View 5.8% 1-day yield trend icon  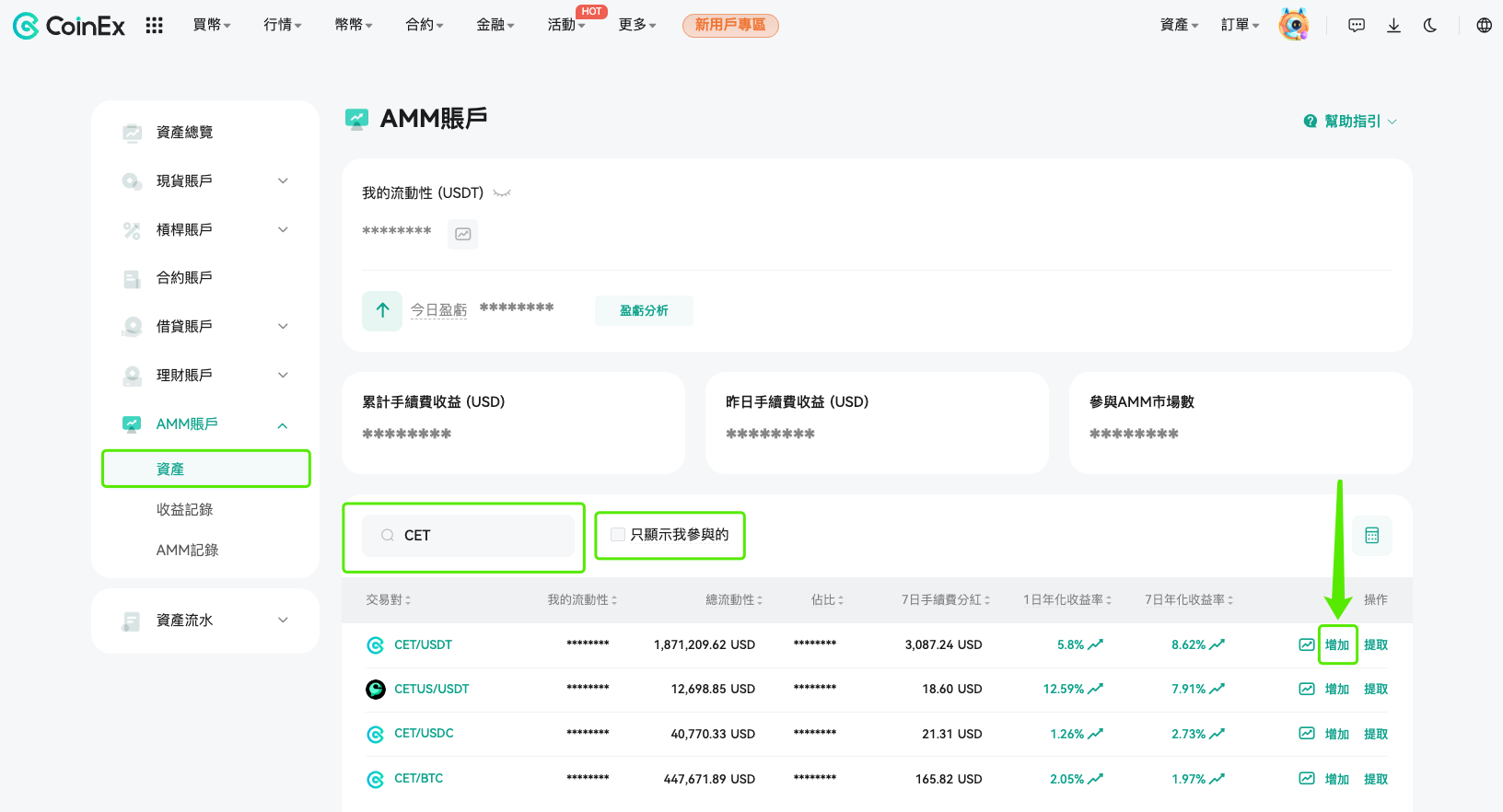(1096, 644)
